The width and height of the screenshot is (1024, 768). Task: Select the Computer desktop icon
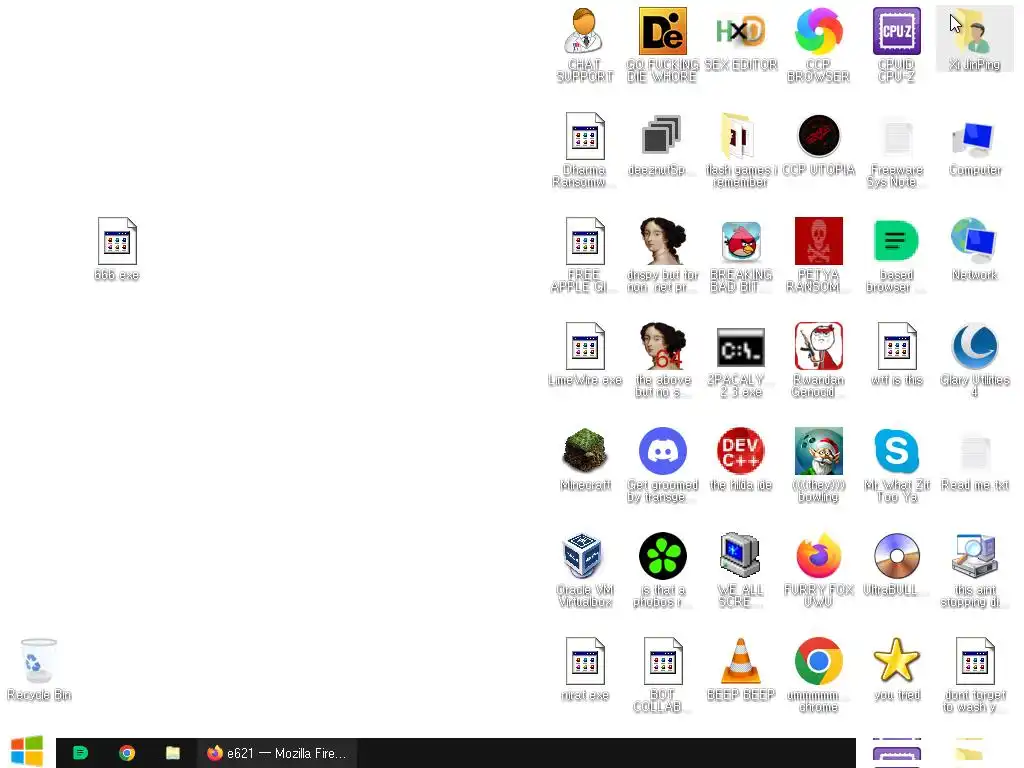click(974, 139)
